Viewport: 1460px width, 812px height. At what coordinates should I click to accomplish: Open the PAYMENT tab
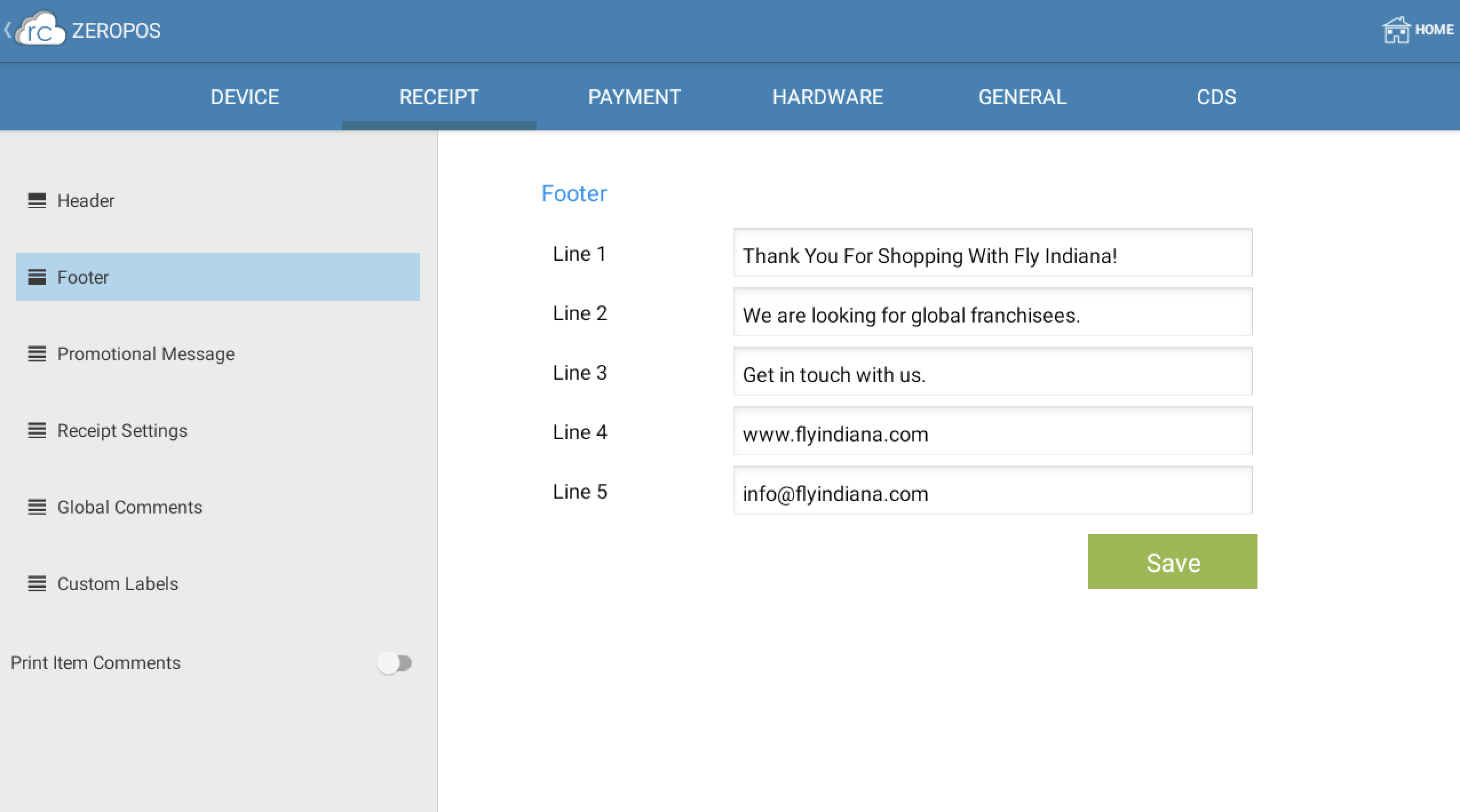(x=634, y=97)
